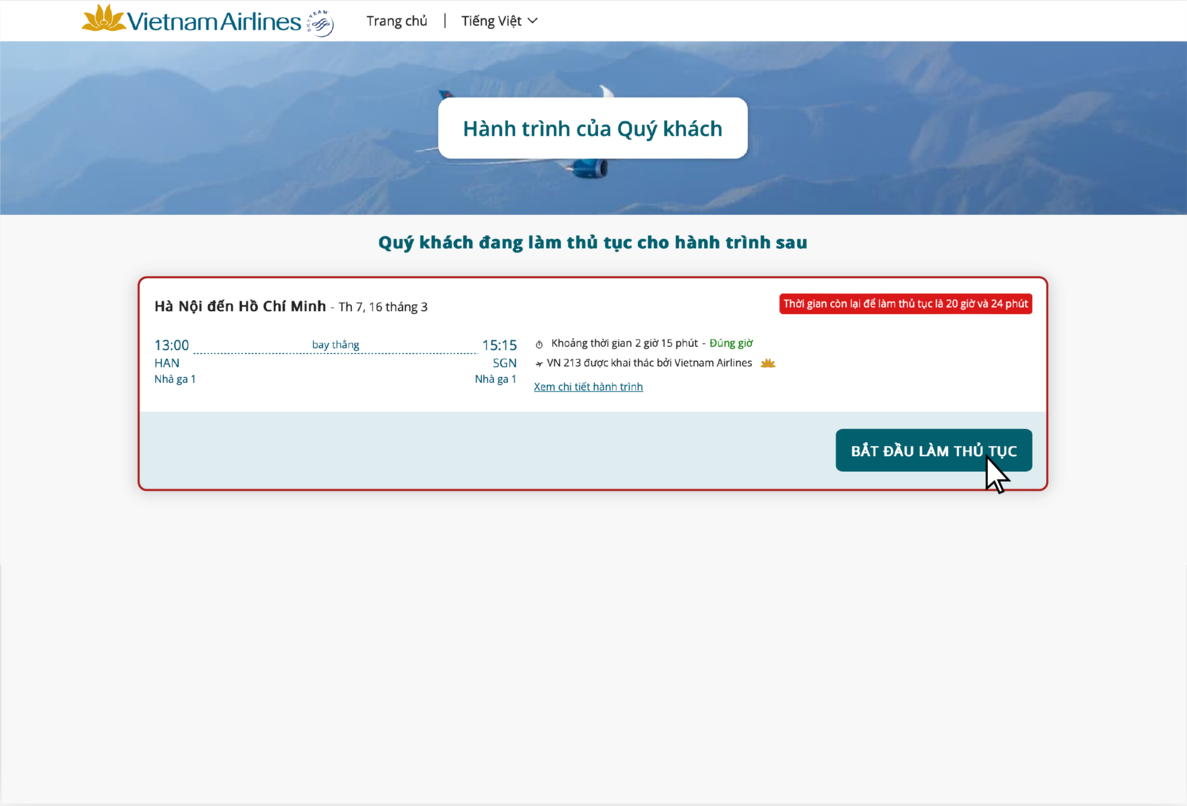Click the bay thẳng flight route line

333,344
